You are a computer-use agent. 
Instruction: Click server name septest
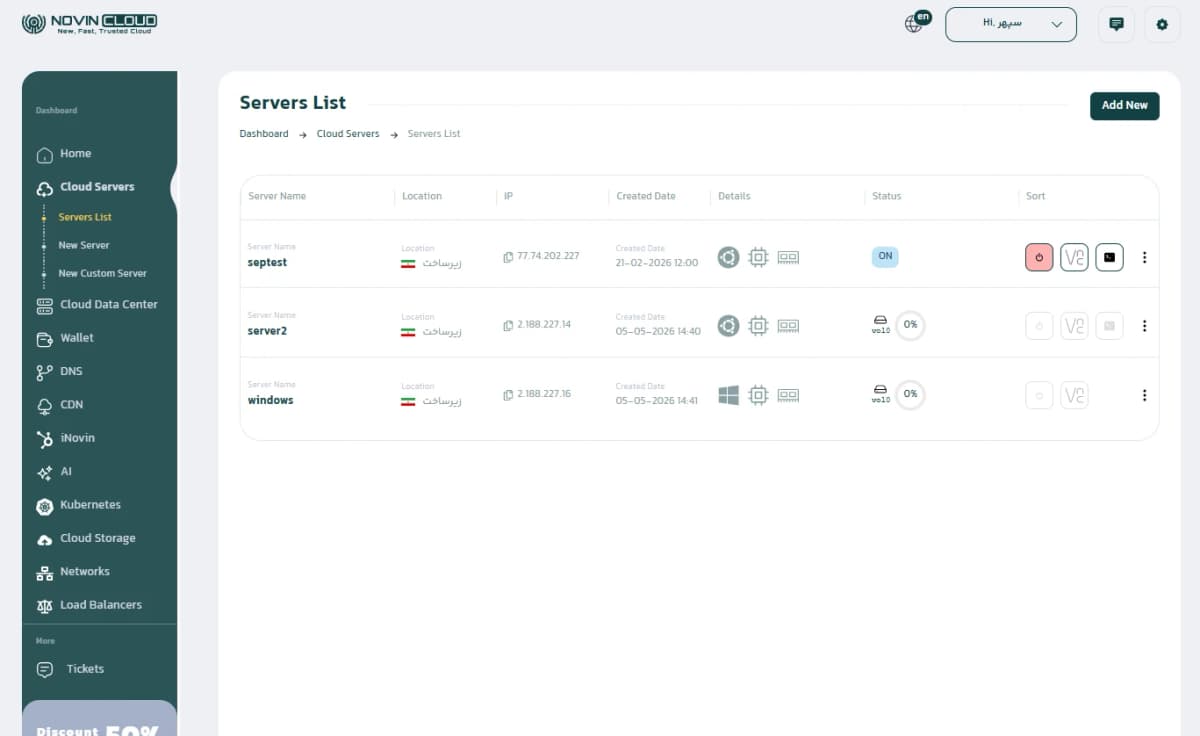point(267,262)
